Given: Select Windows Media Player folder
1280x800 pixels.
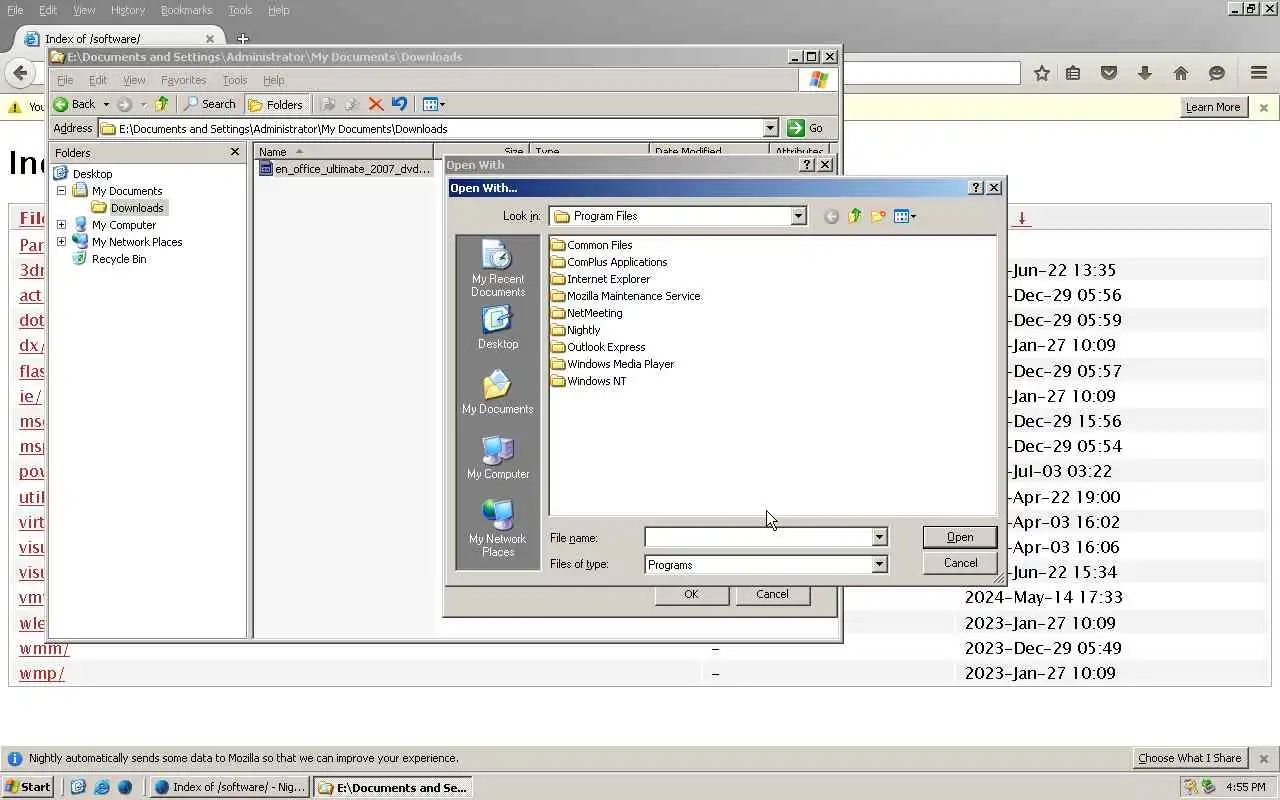Looking at the screenshot, I should (613, 364).
